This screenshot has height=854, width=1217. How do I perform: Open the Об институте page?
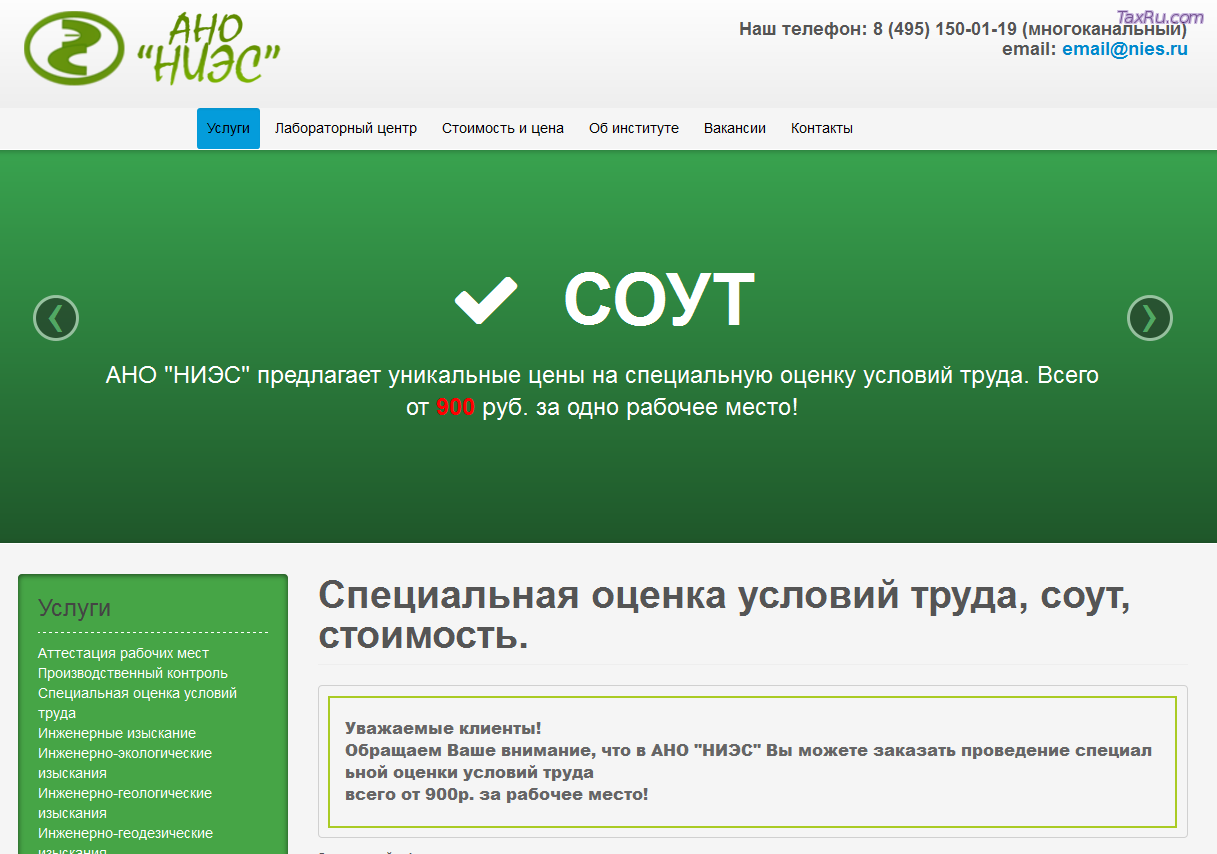tap(634, 128)
